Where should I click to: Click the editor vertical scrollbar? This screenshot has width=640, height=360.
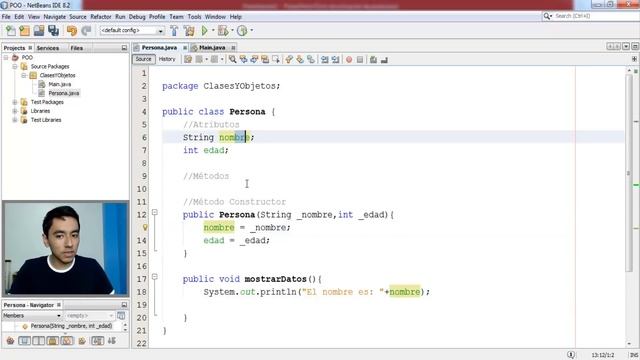click(x=629, y=173)
